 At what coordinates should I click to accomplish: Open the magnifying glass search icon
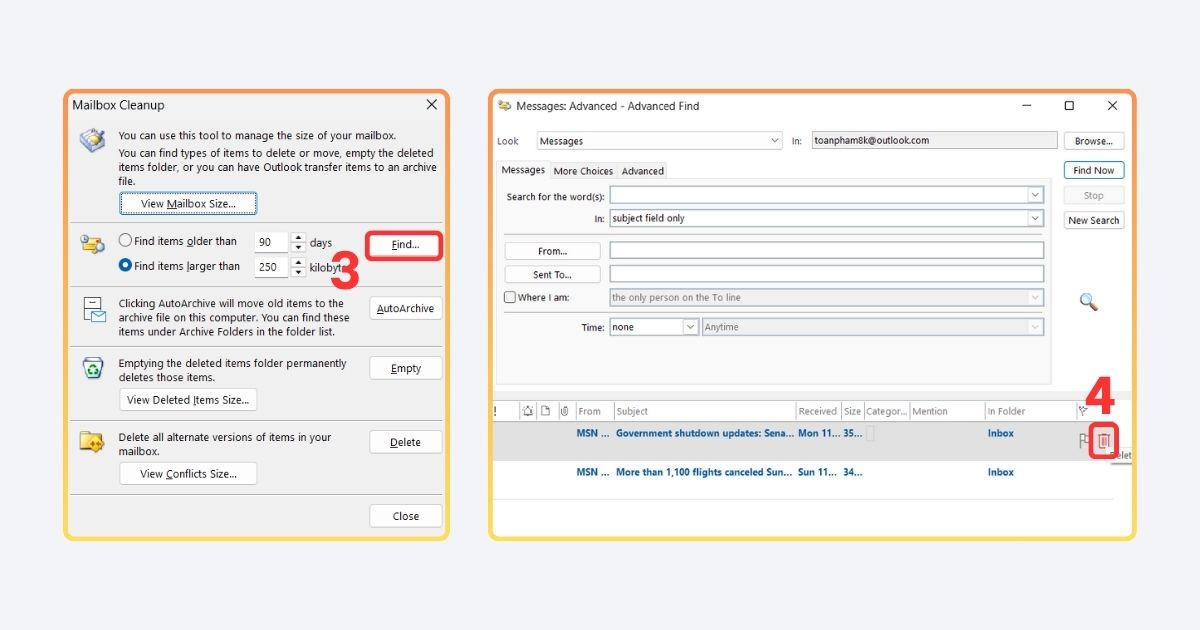click(1090, 301)
